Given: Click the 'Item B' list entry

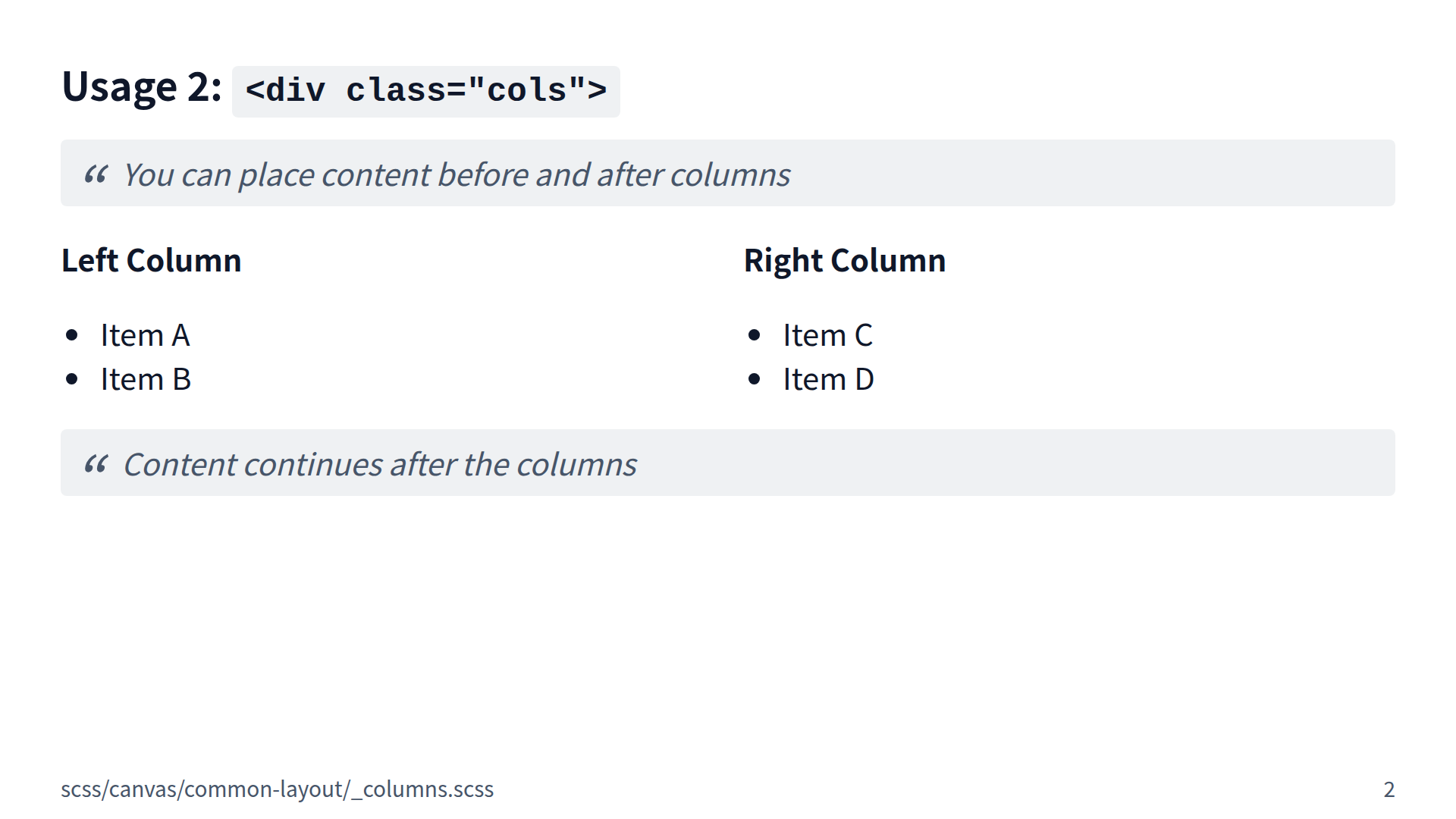Looking at the screenshot, I should (146, 379).
